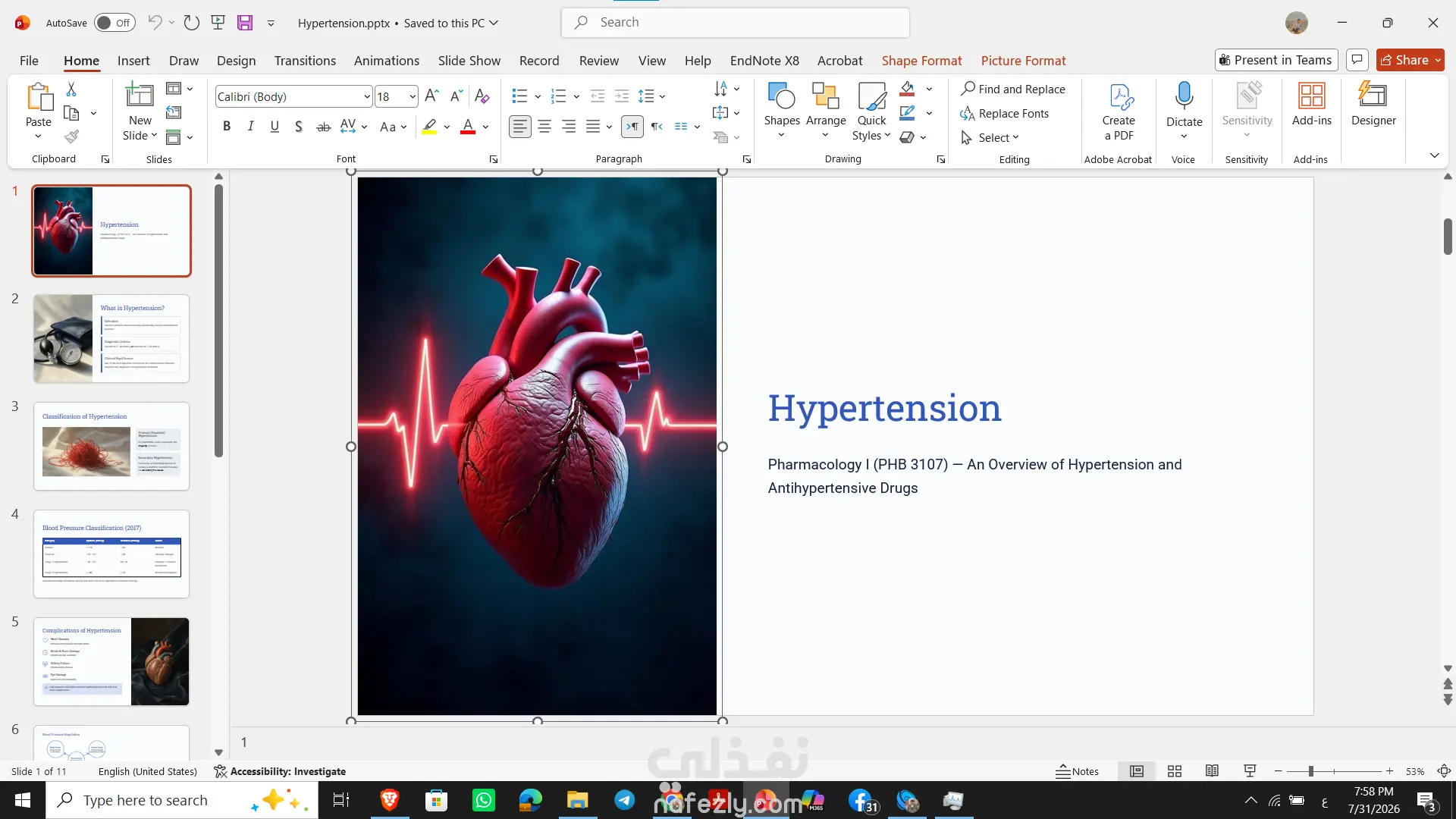The image size is (1456, 819).
Task: Apply strikethrough formatting
Action: coord(324,127)
